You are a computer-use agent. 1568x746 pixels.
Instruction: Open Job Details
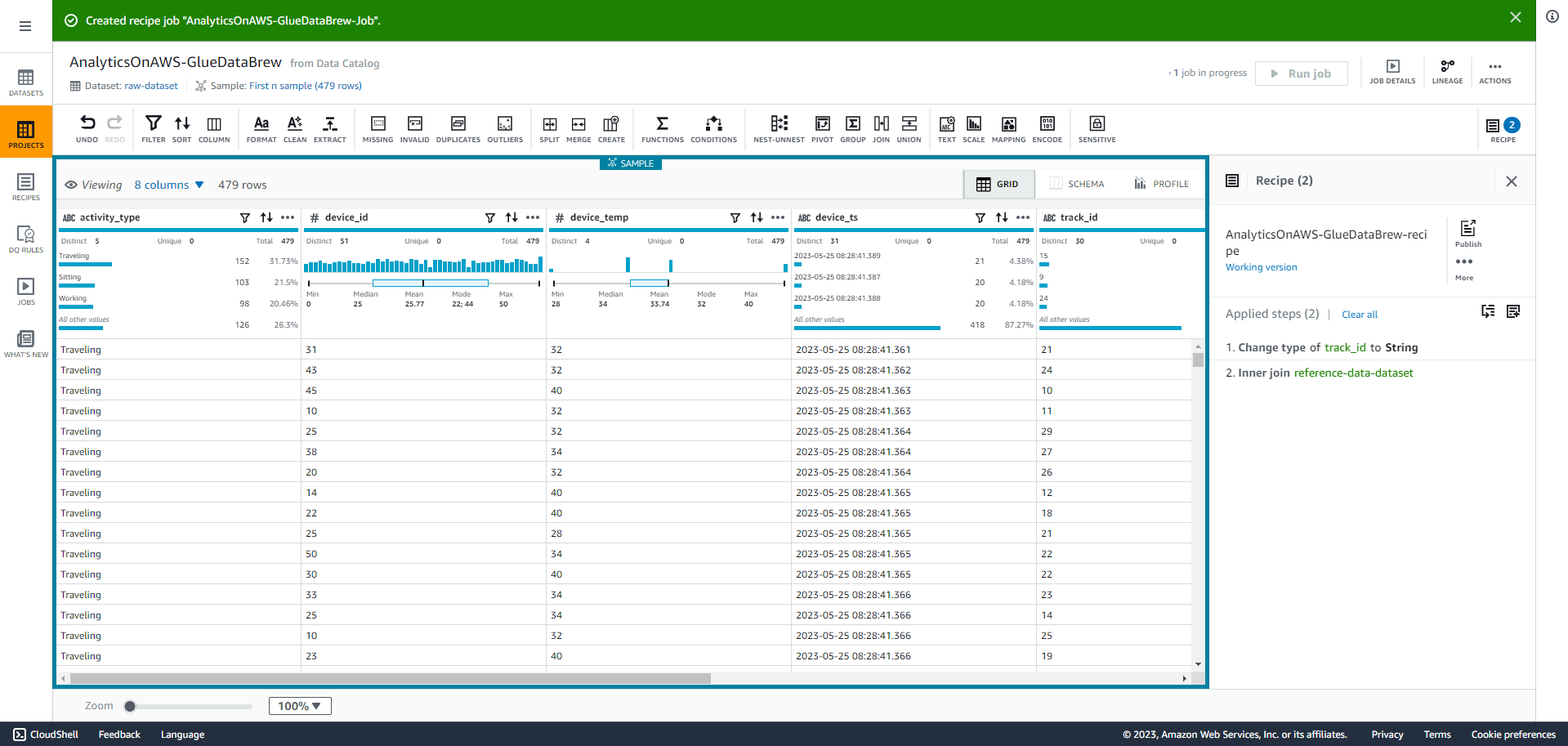(x=1392, y=72)
